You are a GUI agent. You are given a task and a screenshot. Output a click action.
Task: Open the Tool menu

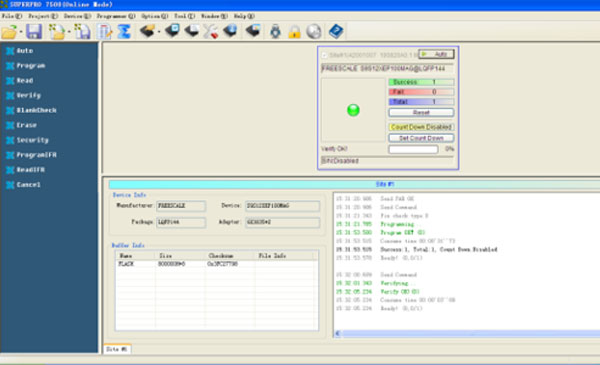point(184,16)
